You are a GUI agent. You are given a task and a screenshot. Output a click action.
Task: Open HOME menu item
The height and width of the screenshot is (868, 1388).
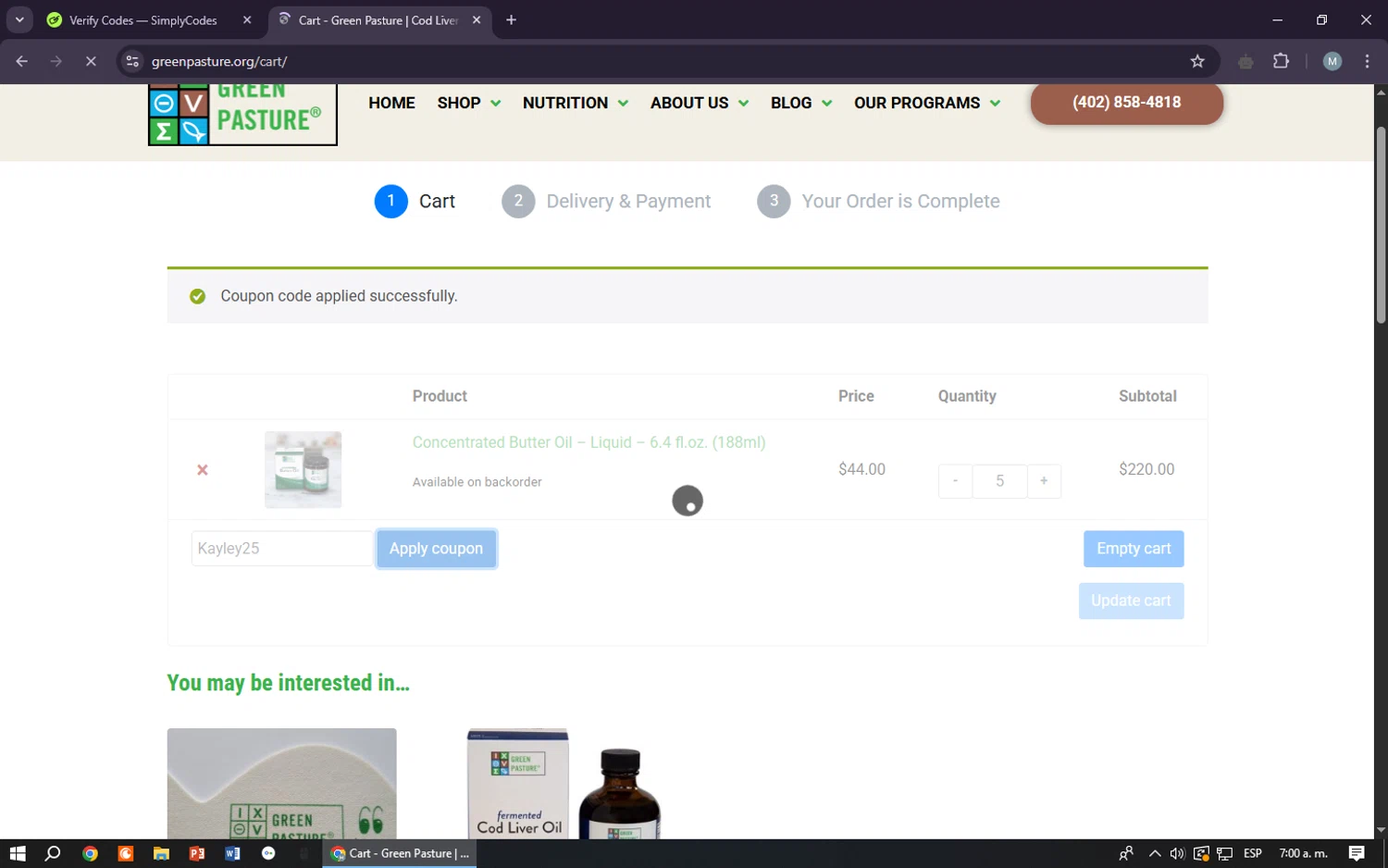[391, 103]
